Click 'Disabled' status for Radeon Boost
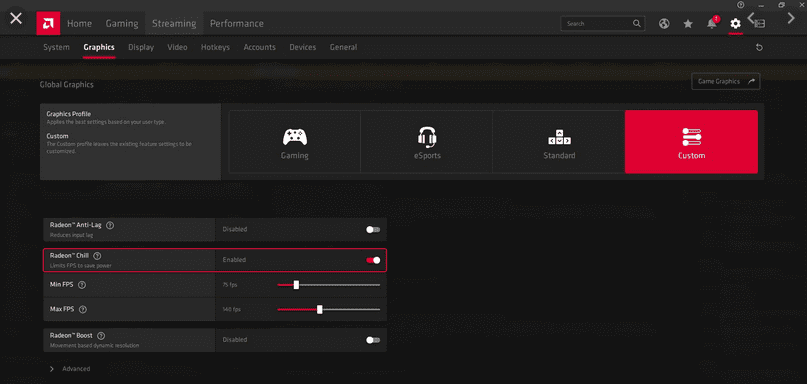This screenshot has width=807, height=384. (x=235, y=340)
